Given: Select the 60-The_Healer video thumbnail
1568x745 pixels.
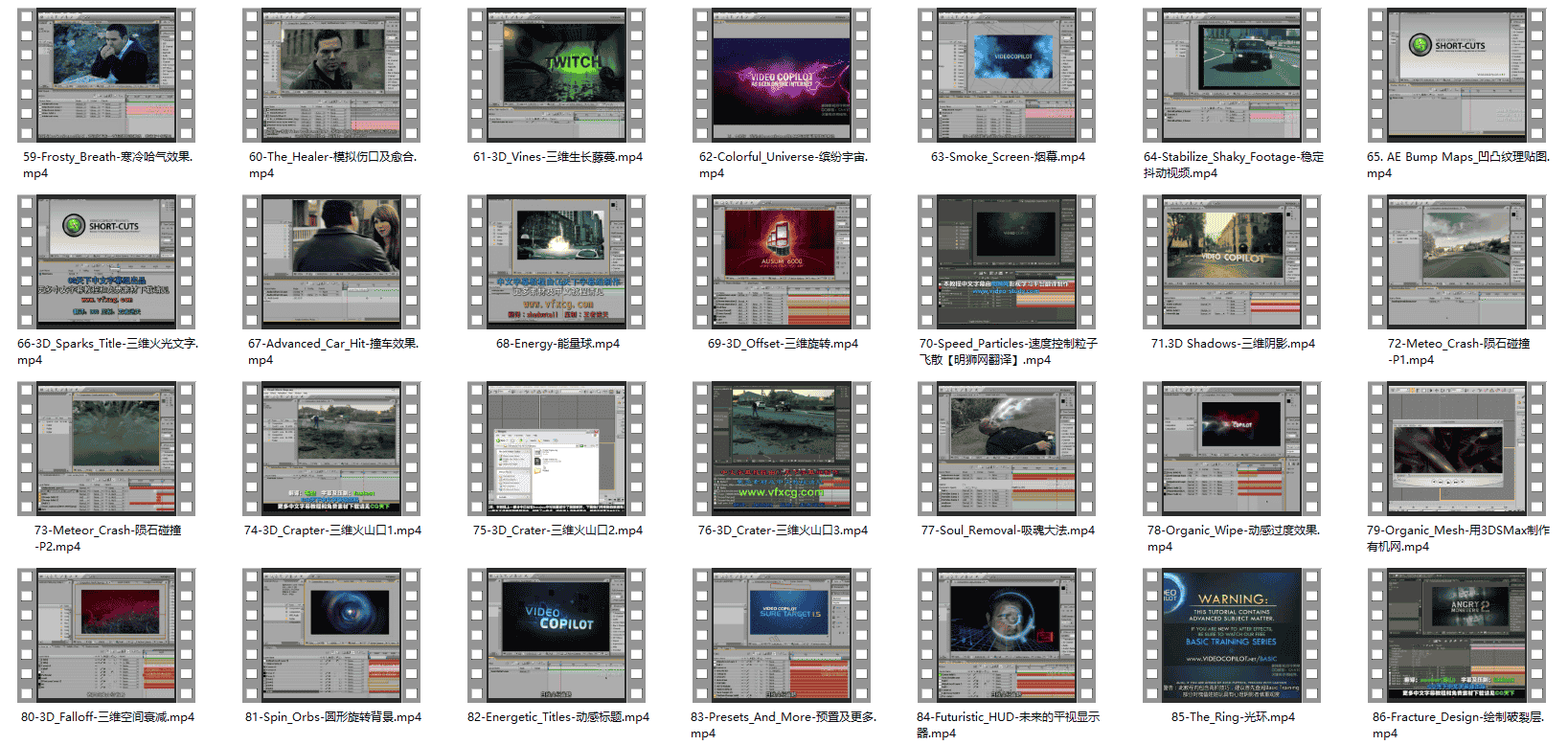Looking at the screenshot, I should (331, 76).
